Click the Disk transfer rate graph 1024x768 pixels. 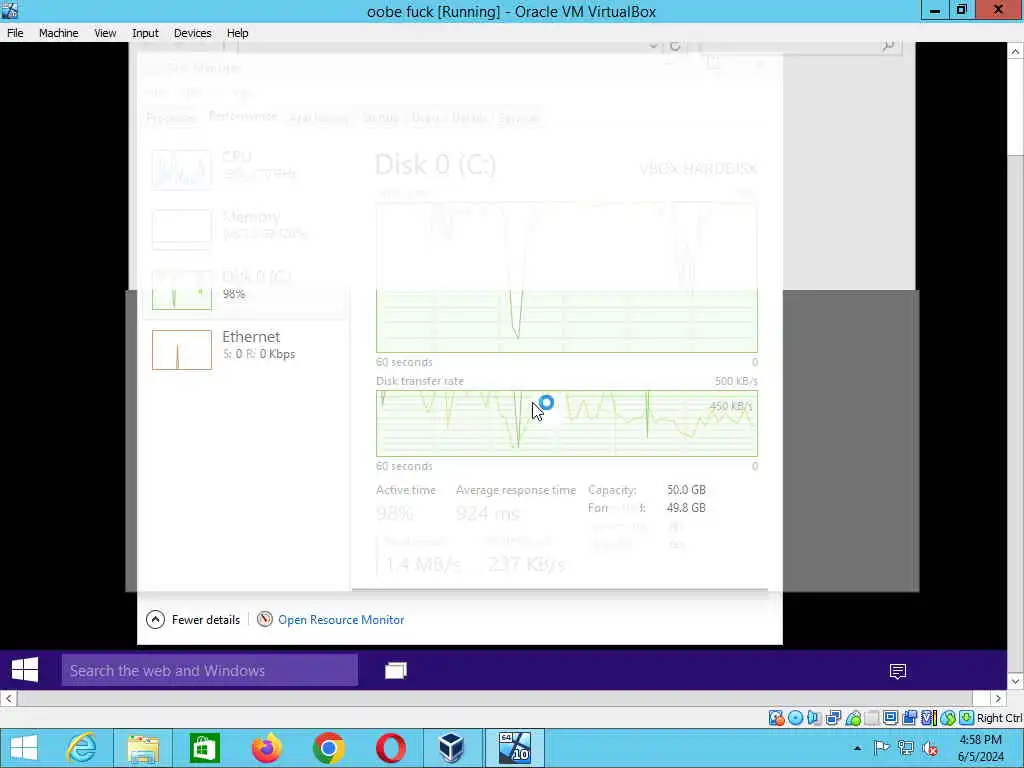pos(567,423)
